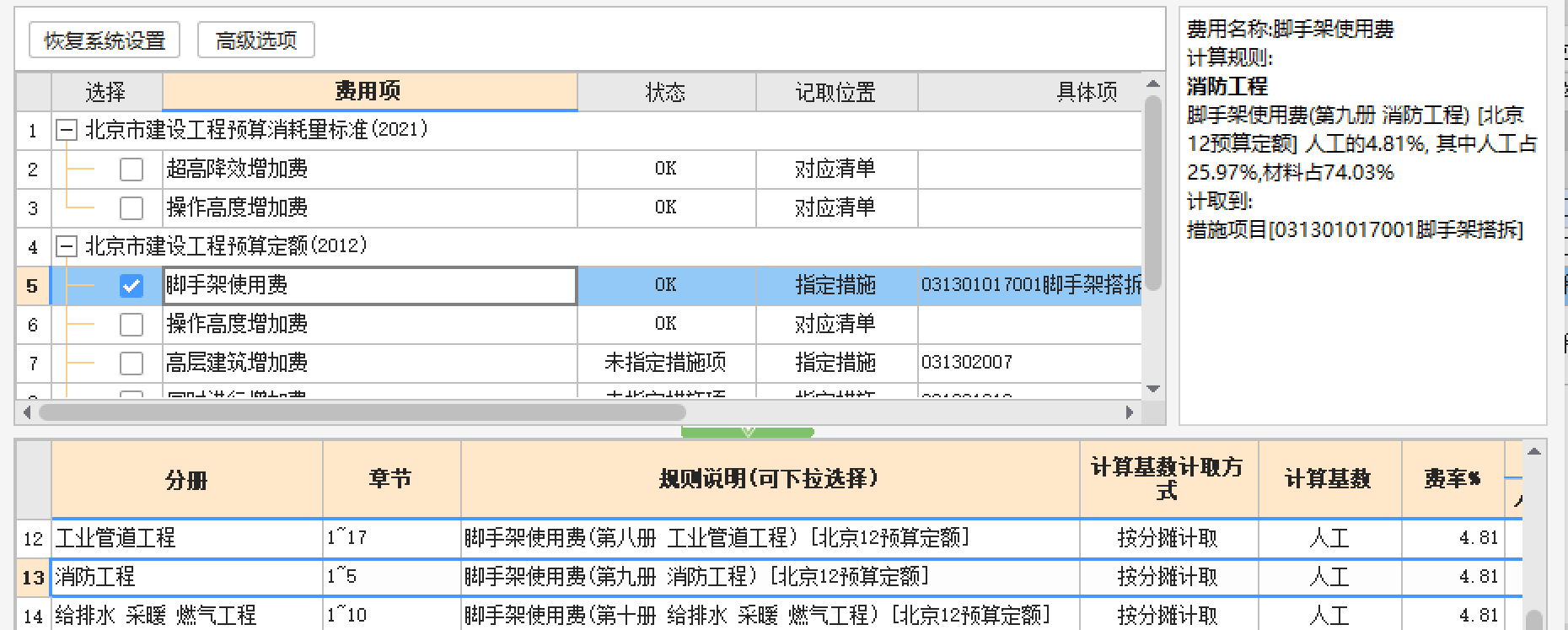Click the 规则说明(可下拉选择) column header
Screen dimensions: 1568x630
point(770,479)
